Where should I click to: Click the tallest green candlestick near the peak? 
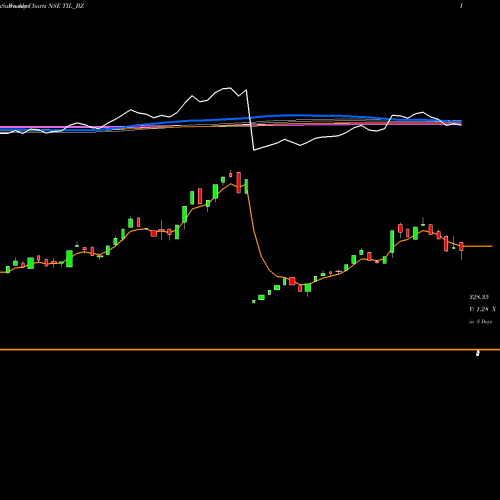pyautogui.click(x=215, y=192)
